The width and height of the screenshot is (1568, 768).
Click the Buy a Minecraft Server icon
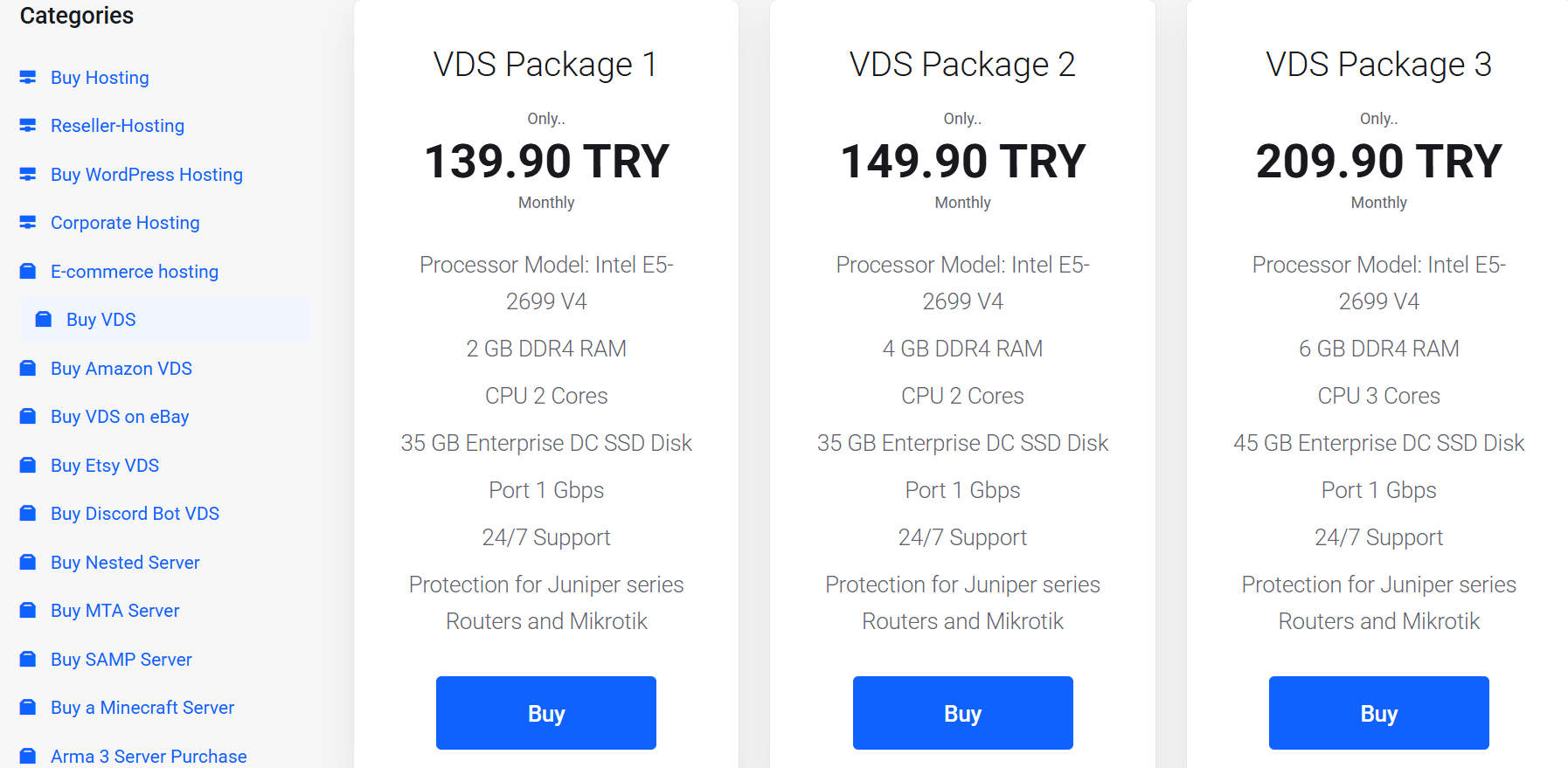(x=28, y=708)
